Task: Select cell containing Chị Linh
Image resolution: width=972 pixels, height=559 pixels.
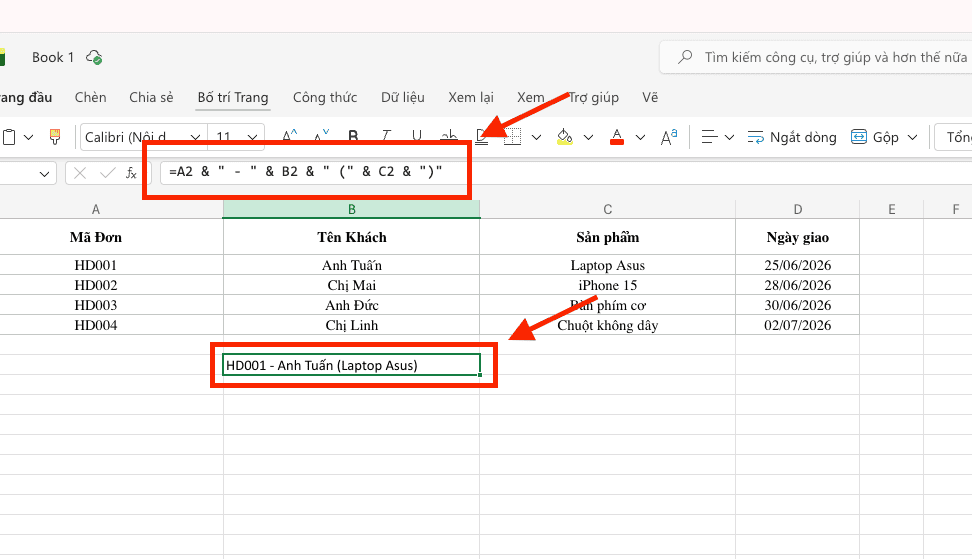Action: pos(351,325)
